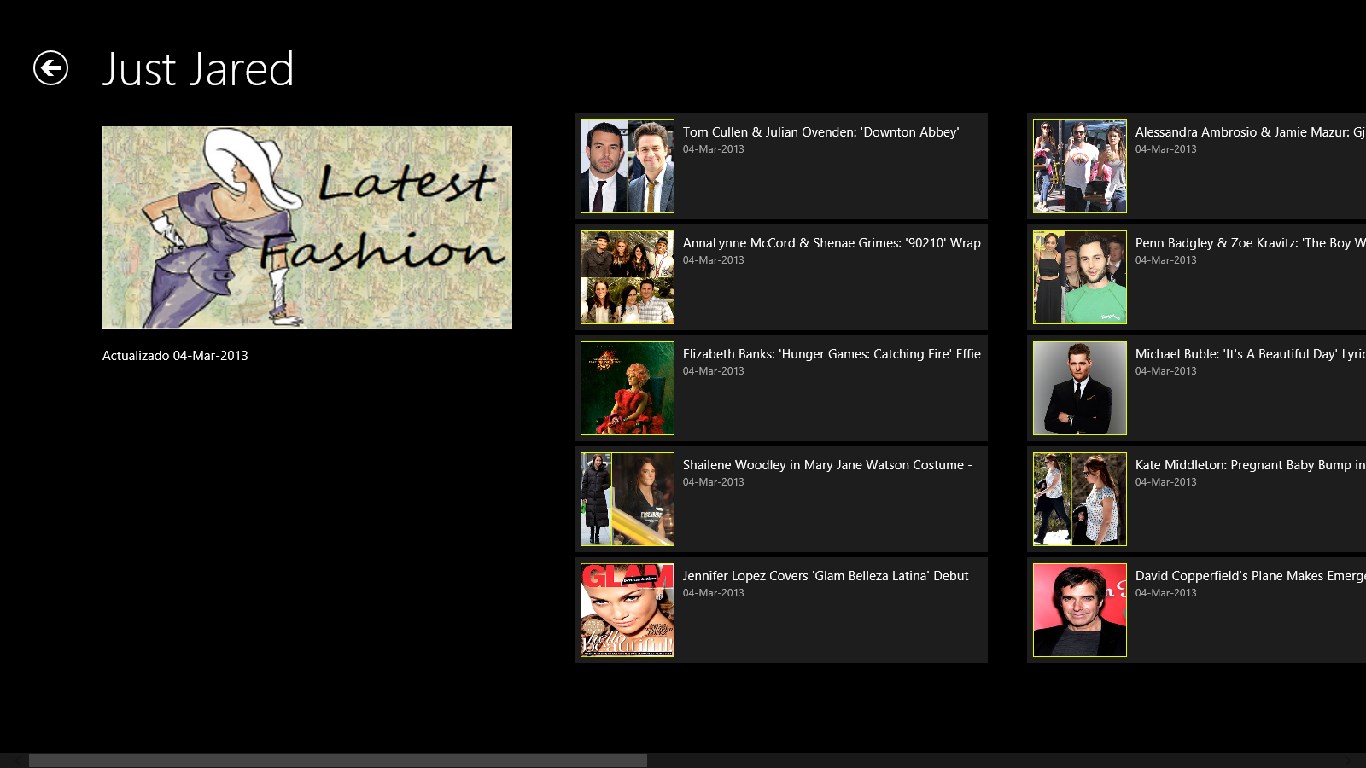Click the horizontal scrollbar thumb

337,760
